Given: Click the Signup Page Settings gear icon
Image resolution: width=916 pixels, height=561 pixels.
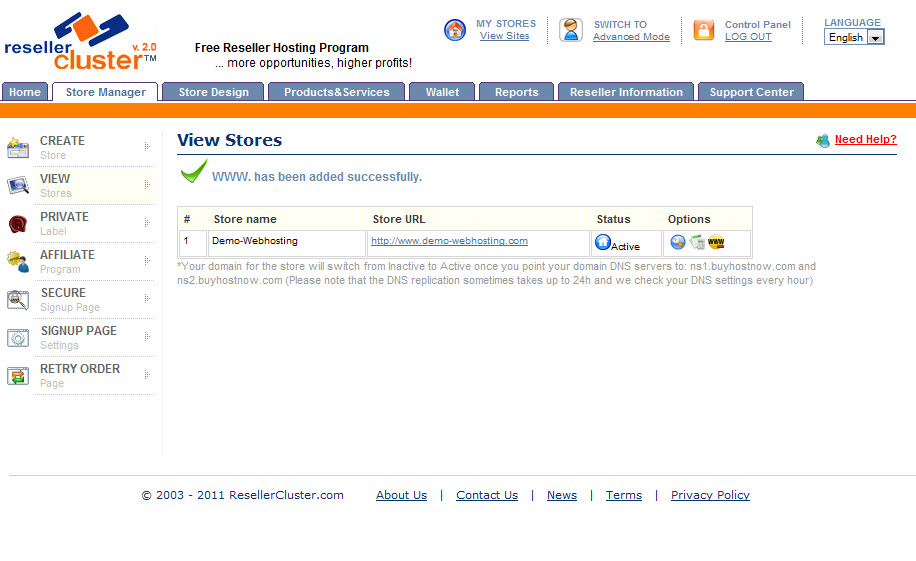Looking at the screenshot, I should point(18,338).
